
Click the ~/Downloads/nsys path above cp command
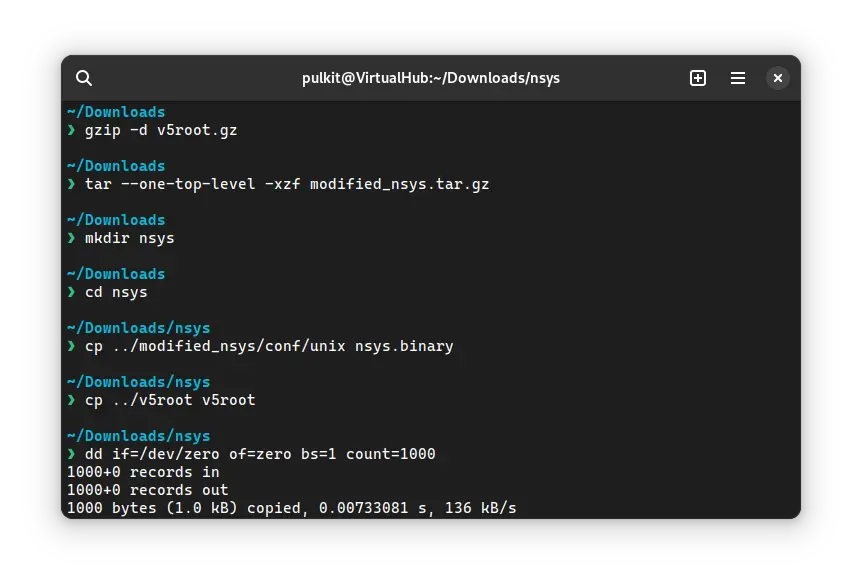tap(139, 327)
